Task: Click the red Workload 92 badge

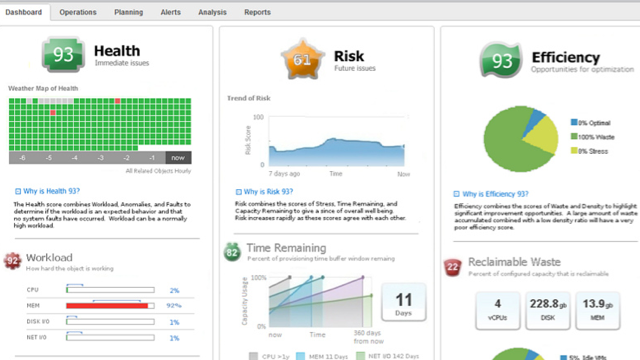Action: [x=13, y=261]
